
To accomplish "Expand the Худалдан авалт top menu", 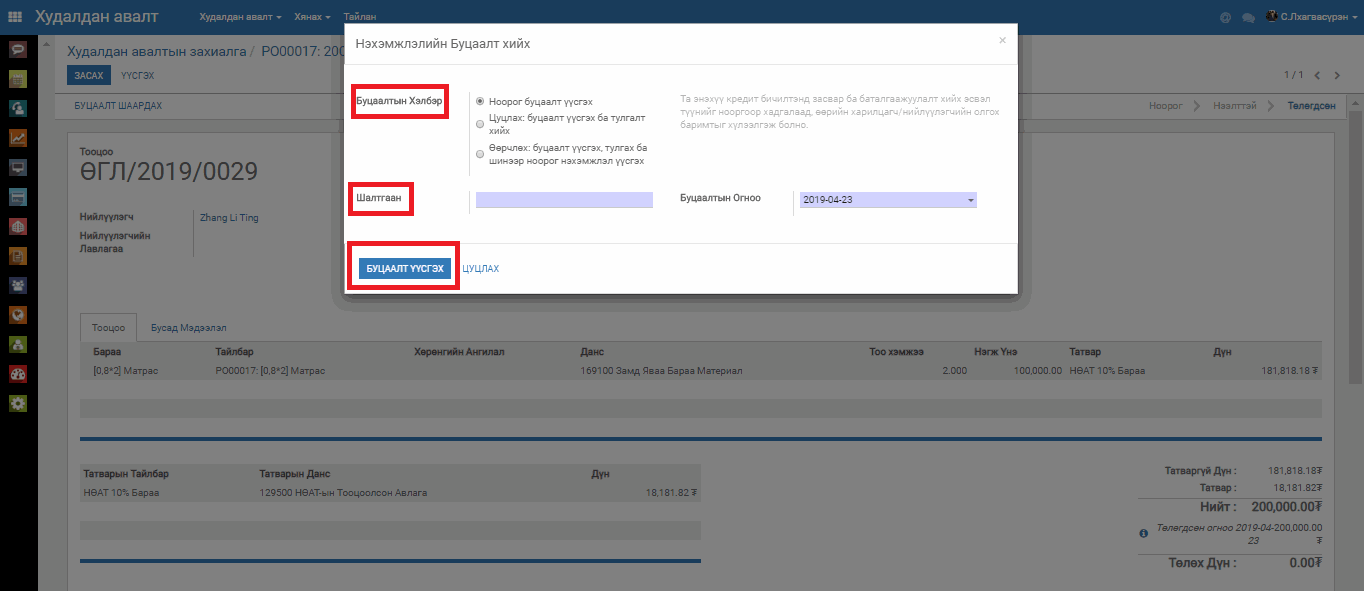I will (240, 17).
